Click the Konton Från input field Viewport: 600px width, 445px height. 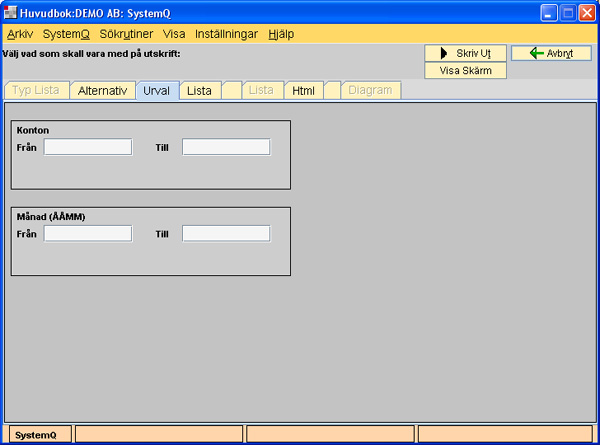[88, 147]
